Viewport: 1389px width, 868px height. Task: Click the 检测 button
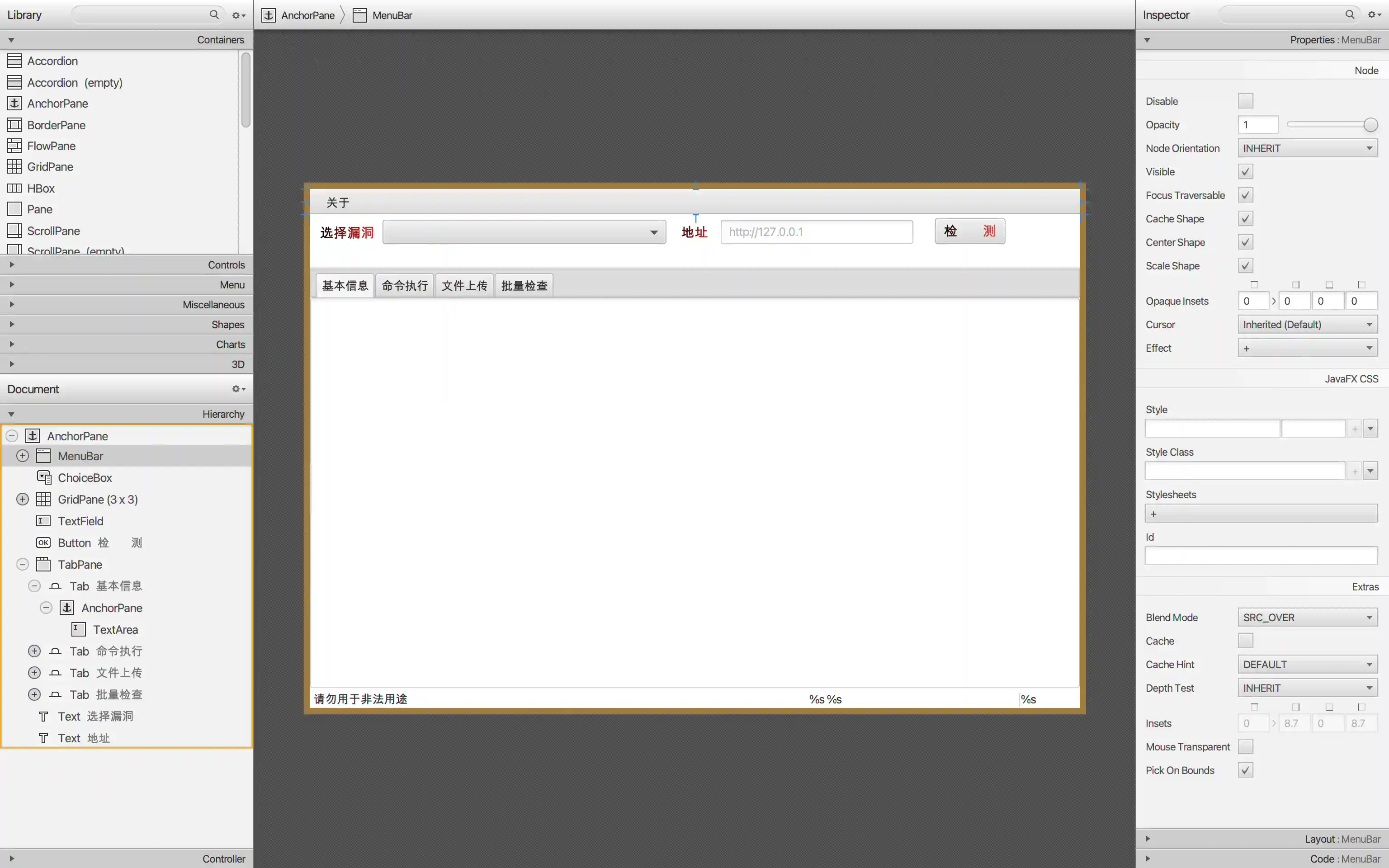(969, 231)
